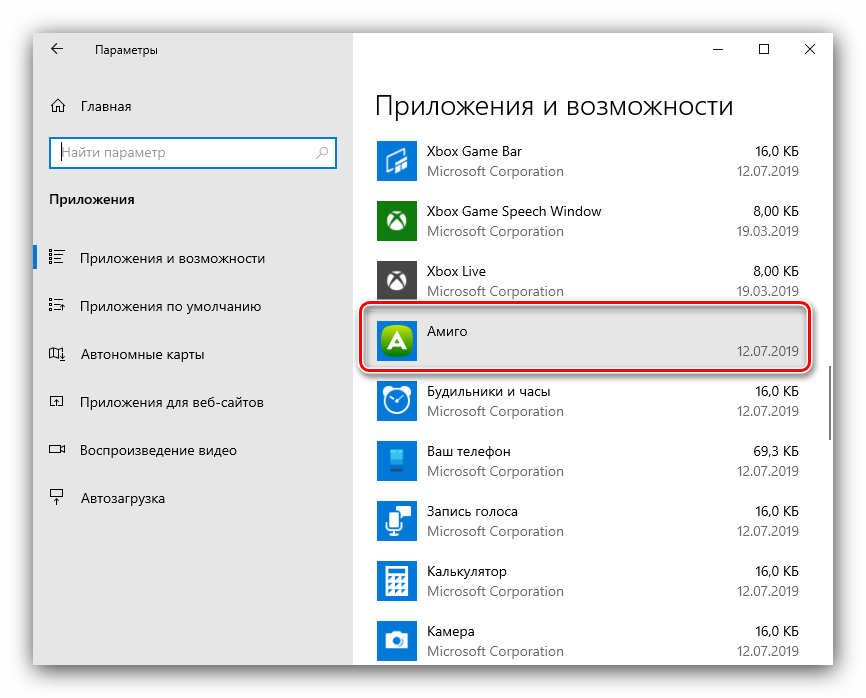
Task: Click the Voice Recorder microphone icon
Action: click(x=395, y=521)
